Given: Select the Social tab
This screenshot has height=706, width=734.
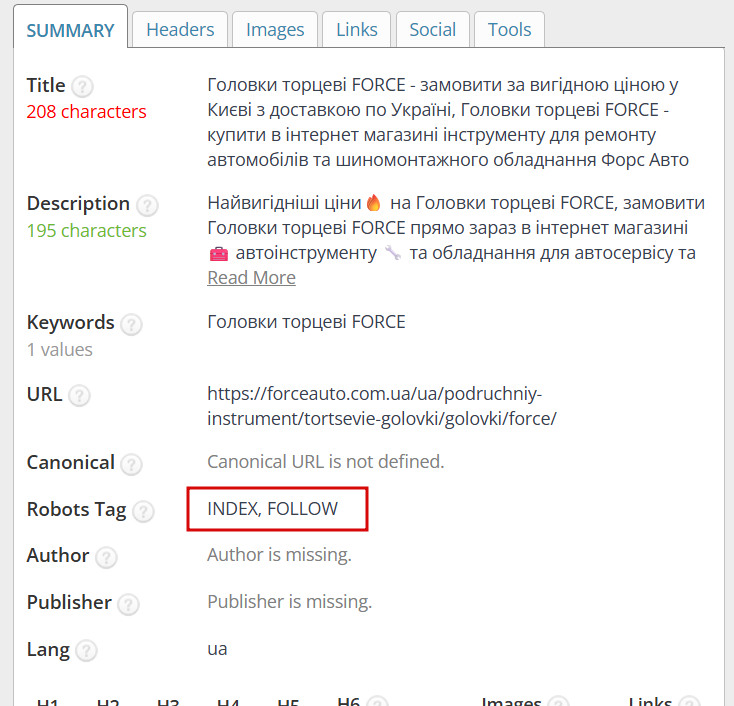Looking at the screenshot, I should (x=432, y=30).
